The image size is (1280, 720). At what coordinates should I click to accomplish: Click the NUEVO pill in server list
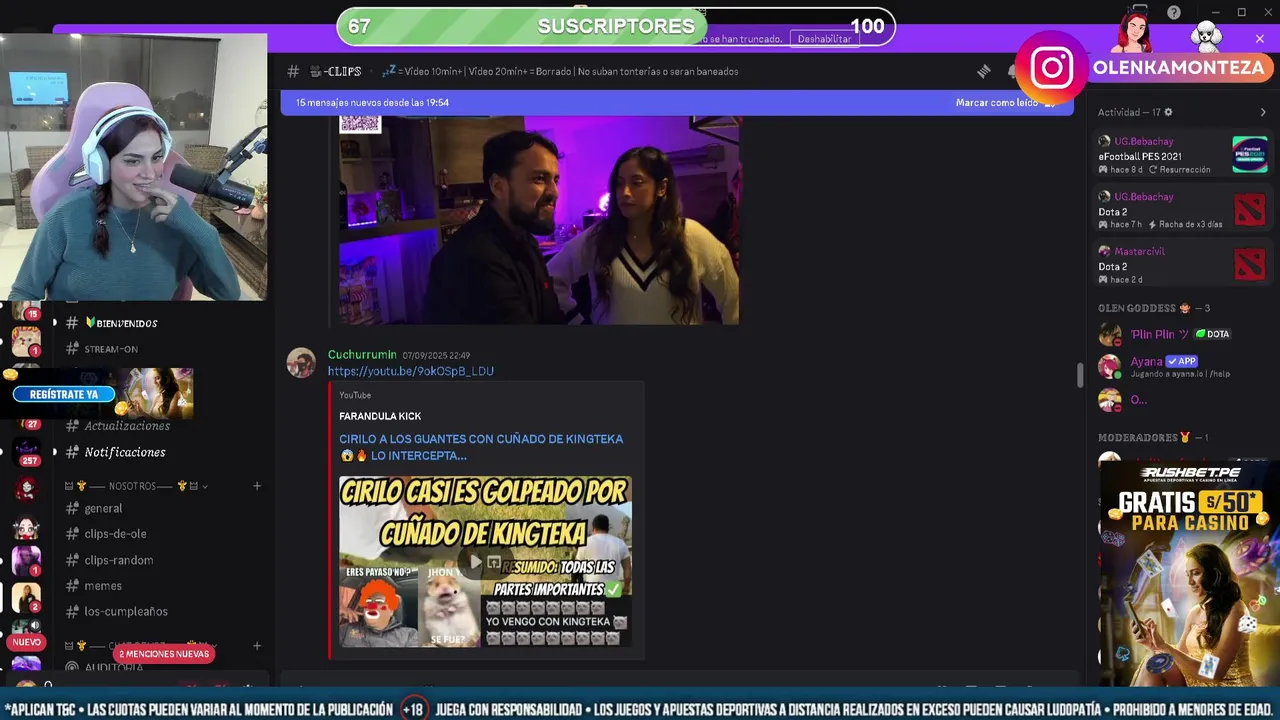[27, 642]
